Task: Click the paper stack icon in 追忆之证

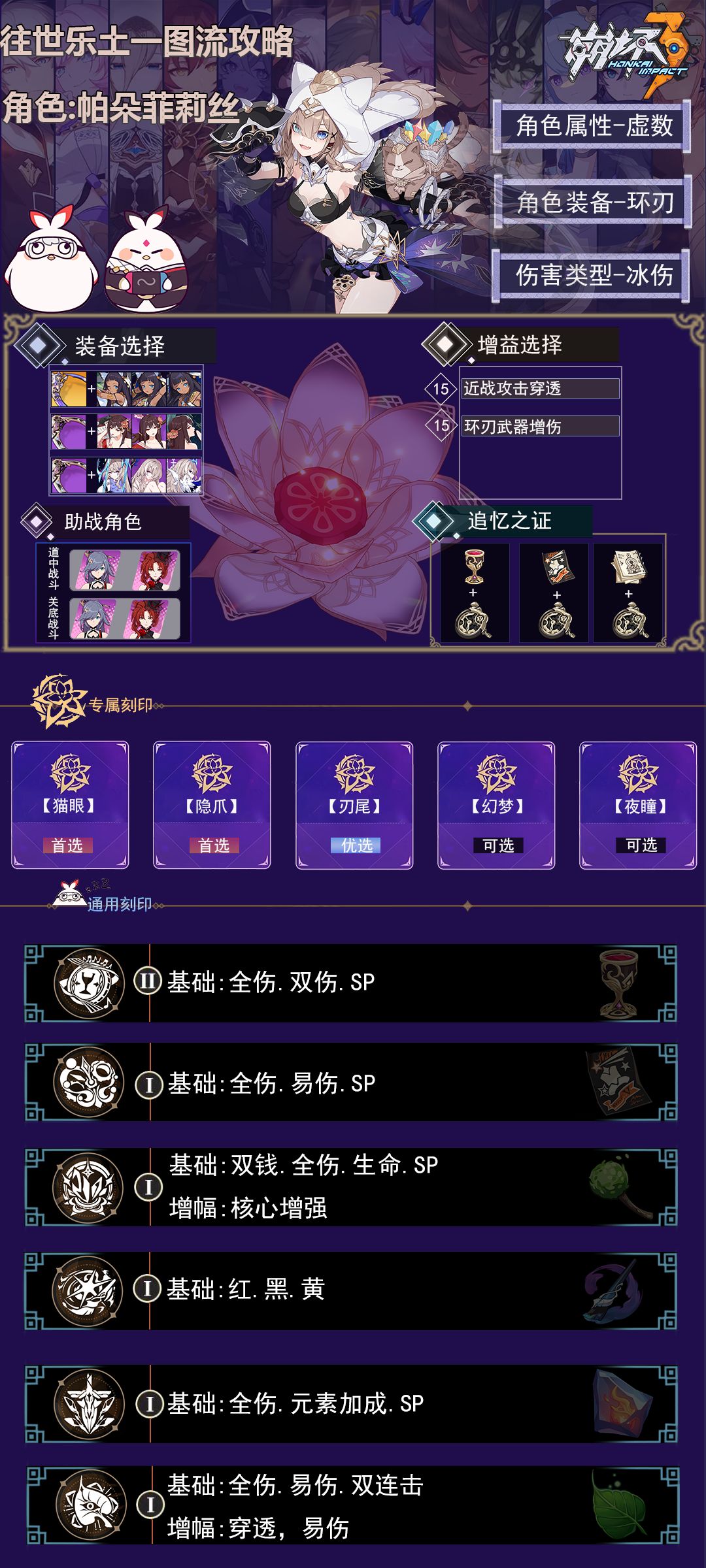Action: [629, 566]
